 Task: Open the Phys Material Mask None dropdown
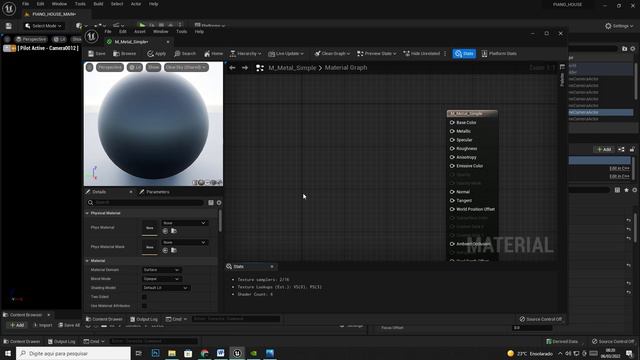(184, 242)
